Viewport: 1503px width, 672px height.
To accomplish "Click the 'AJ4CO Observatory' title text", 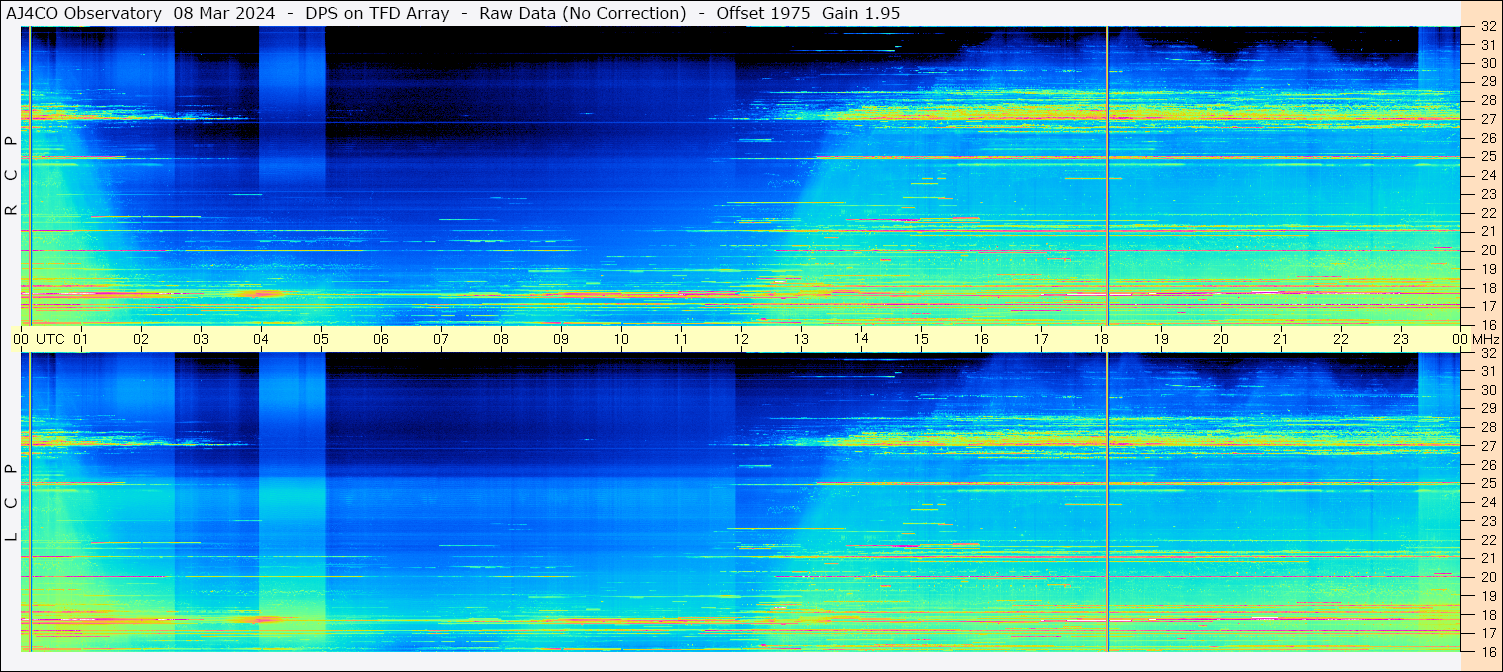I will tap(84, 13).
